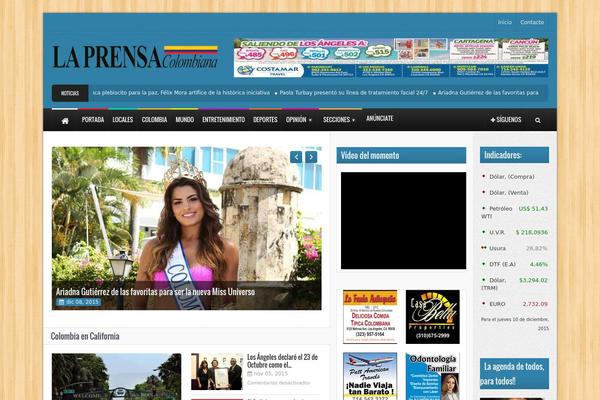Go to the home icon in navbar

click(x=65, y=121)
